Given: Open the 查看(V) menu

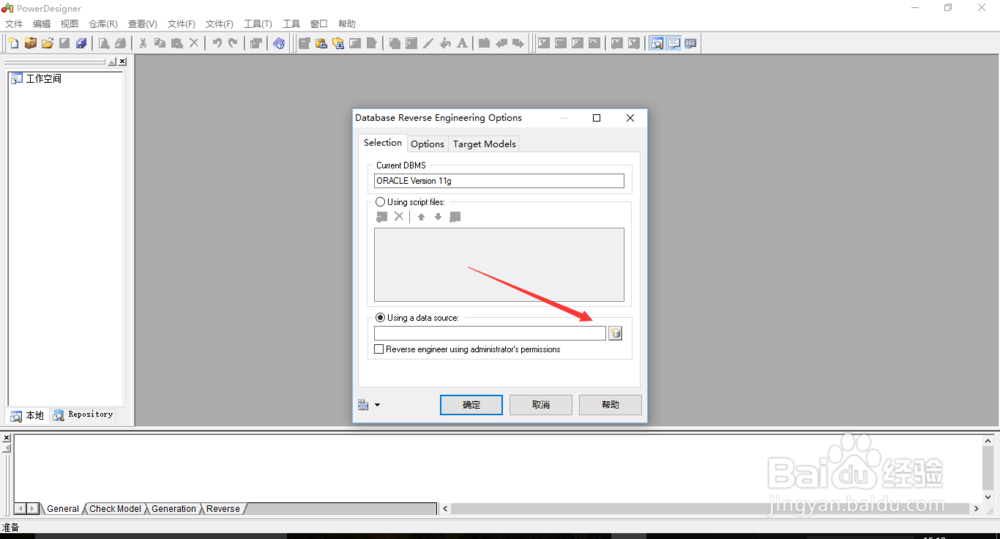Looking at the screenshot, I should point(142,24).
